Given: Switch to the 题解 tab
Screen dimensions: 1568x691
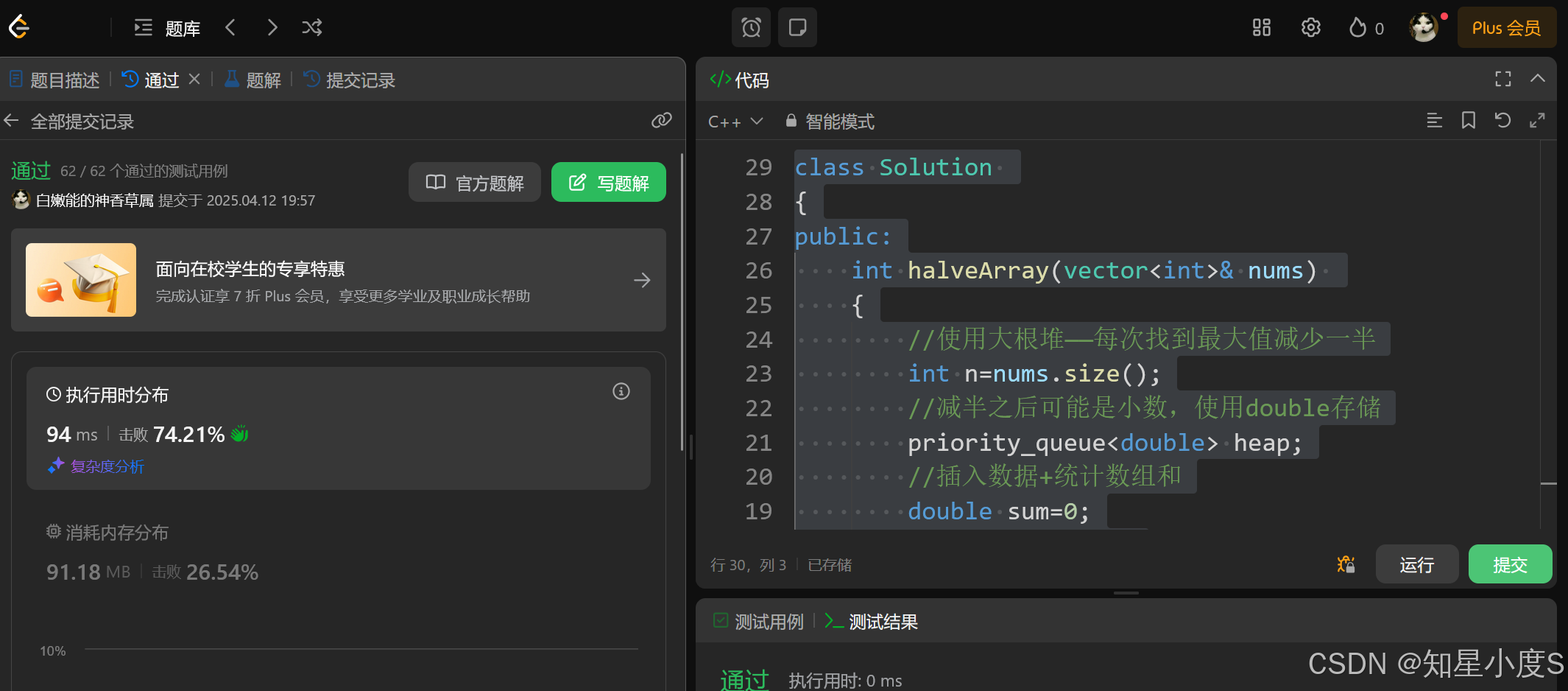Looking at the screenshot, I should [253, 80].
